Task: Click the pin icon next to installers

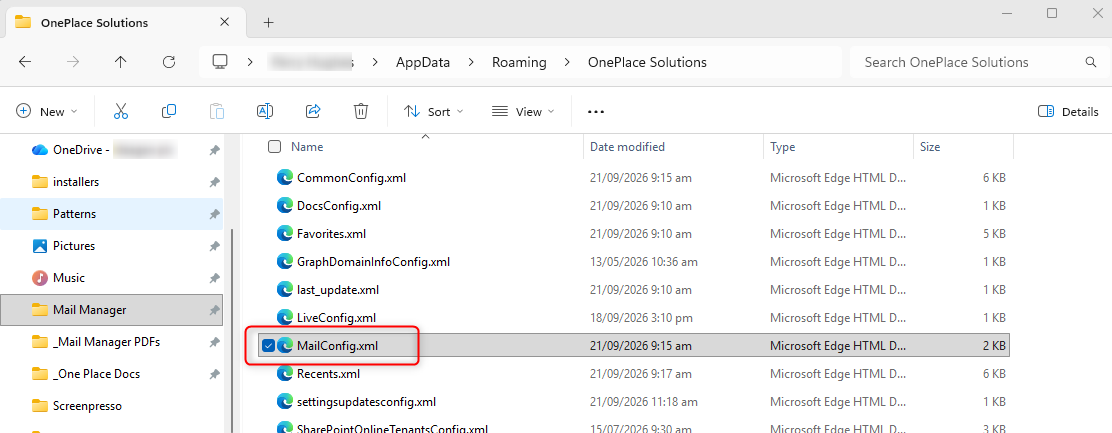Action: (x=214, y=182)
